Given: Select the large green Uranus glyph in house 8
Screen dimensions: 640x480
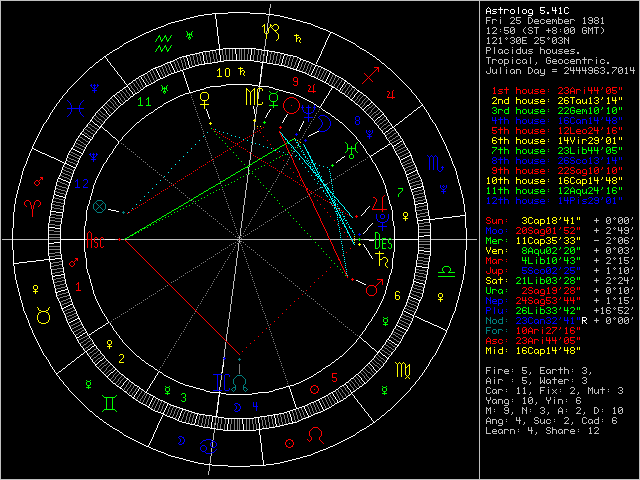Looking at the screenshot, I should (x=351, y=150).
